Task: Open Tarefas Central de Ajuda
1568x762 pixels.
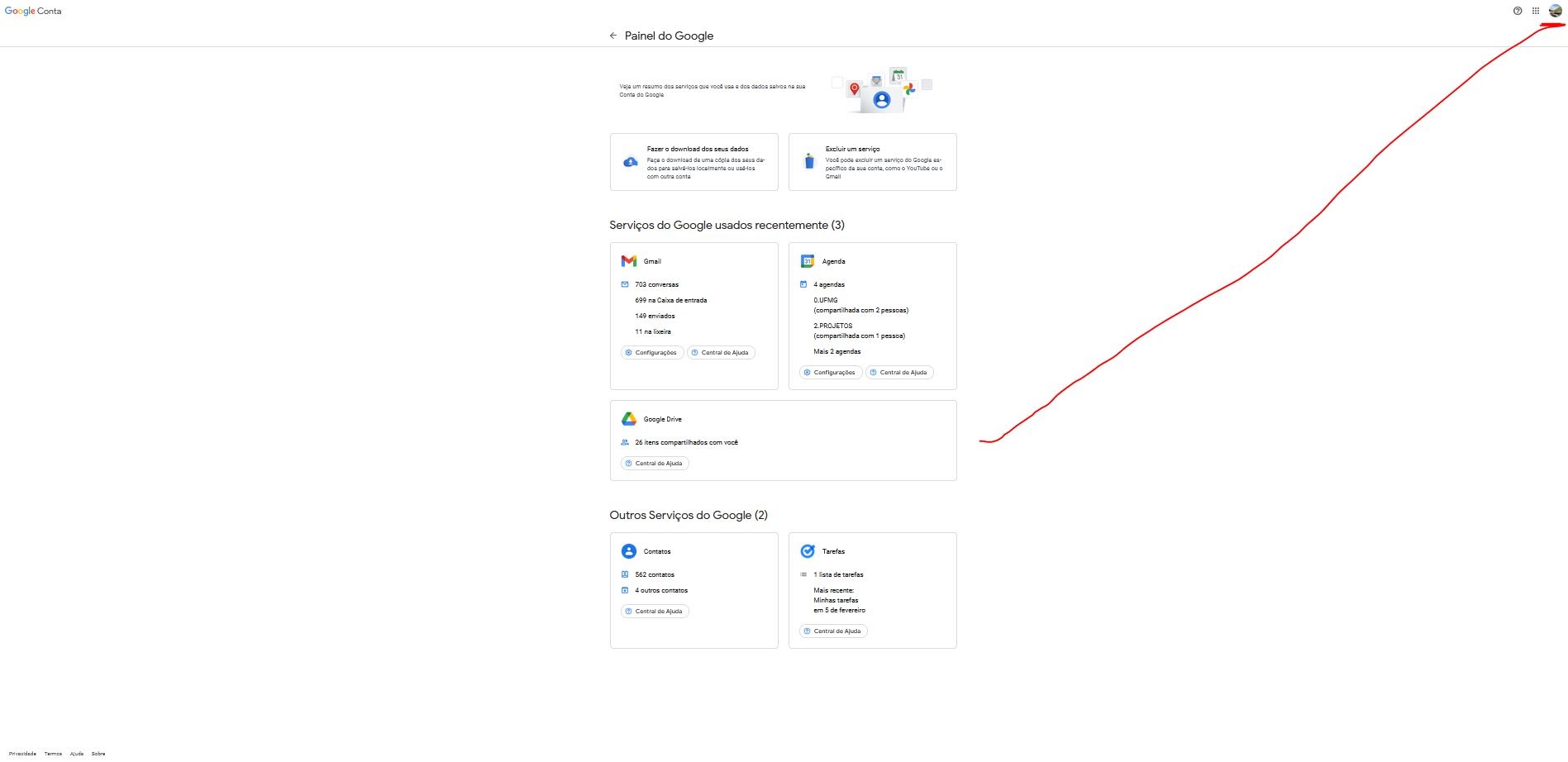Action: tap(833, 631)
